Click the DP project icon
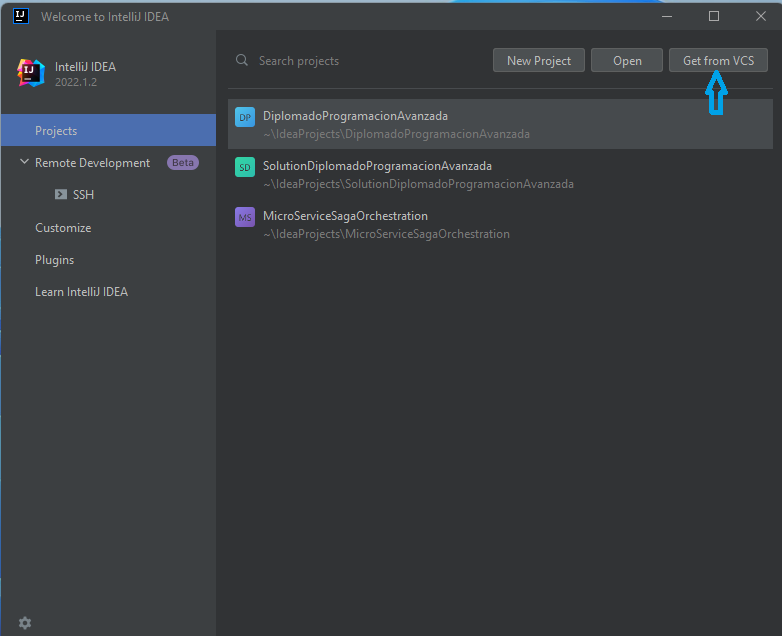The width and height of the screenshot is (782, 636). (x=245, y=117)
